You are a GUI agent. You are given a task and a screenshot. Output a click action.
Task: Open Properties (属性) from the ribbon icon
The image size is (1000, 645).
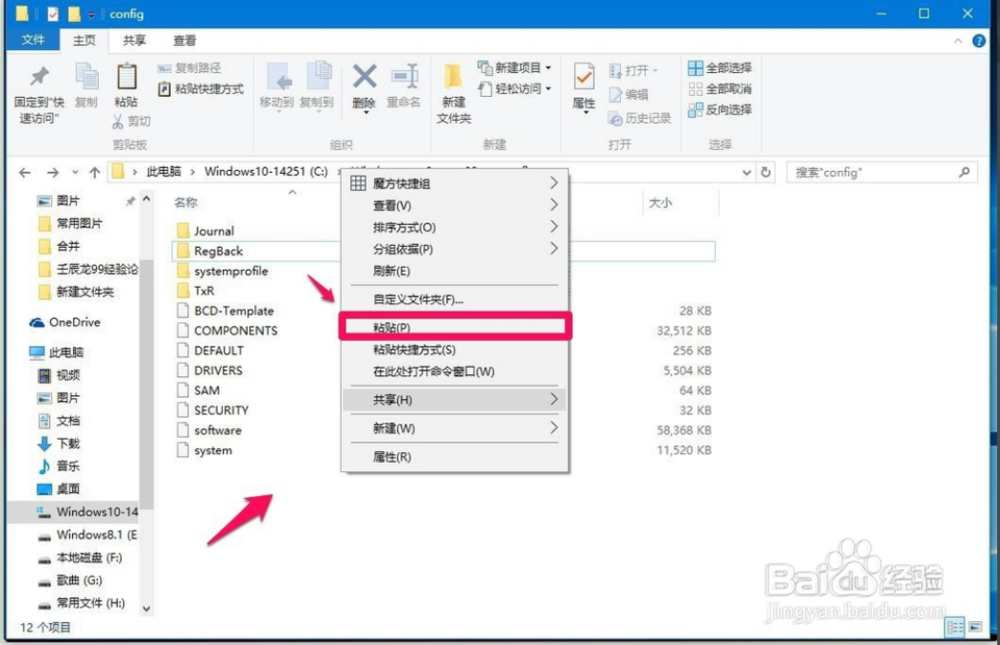[583, 88]
